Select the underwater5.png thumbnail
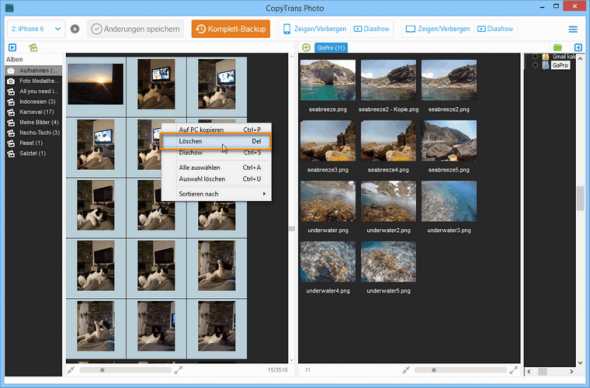 [x=388, y=262]
